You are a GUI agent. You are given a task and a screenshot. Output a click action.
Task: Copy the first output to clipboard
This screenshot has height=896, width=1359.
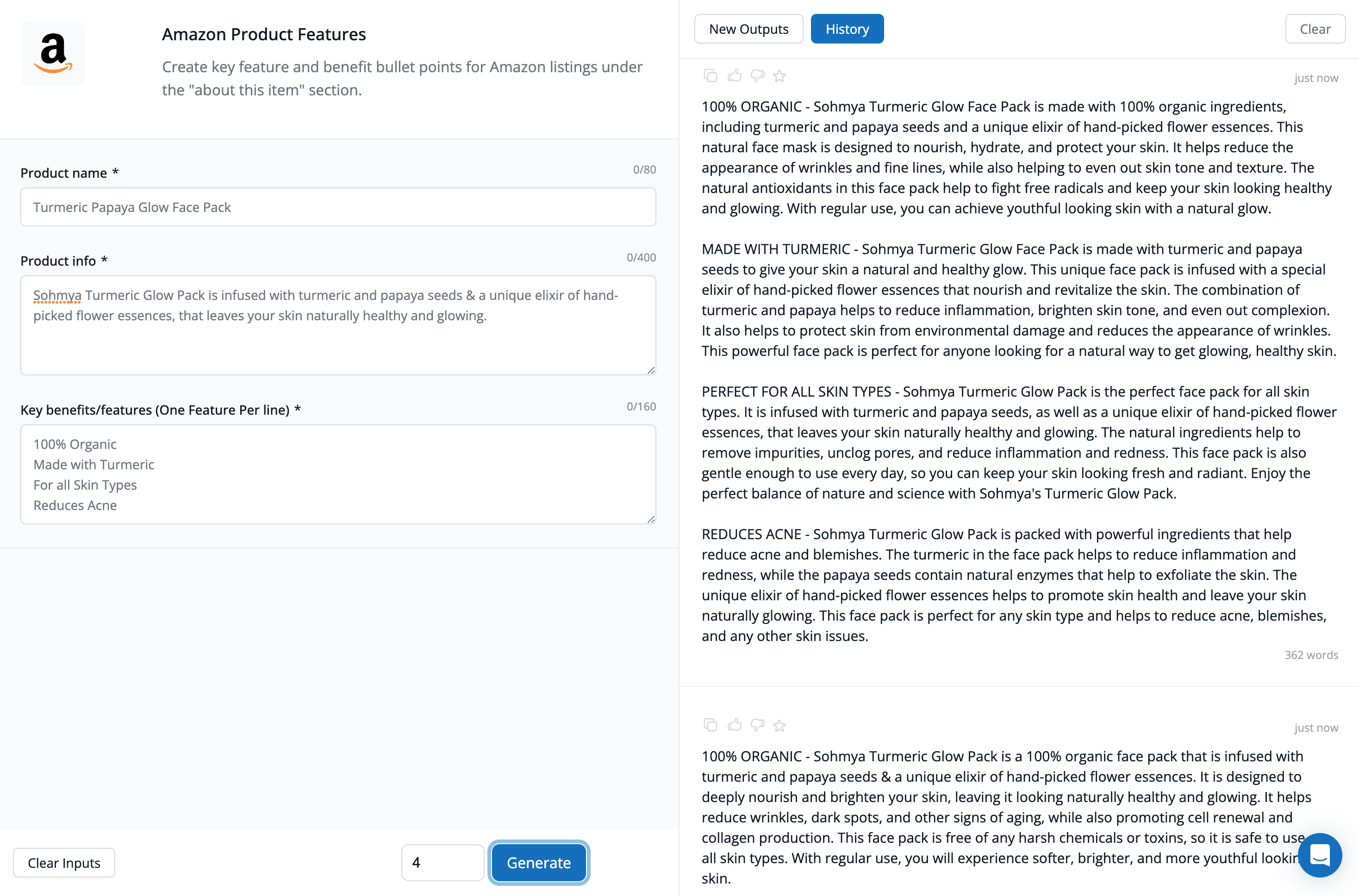(711, 76)
